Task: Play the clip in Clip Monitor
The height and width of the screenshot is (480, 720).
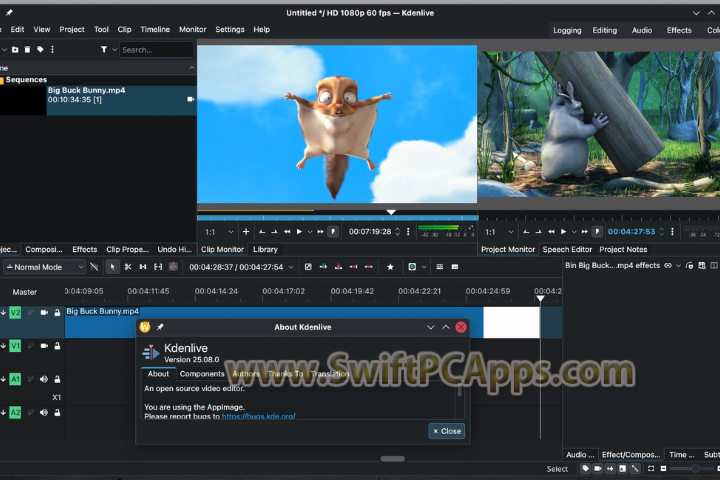Action: (x=299, y=232)
